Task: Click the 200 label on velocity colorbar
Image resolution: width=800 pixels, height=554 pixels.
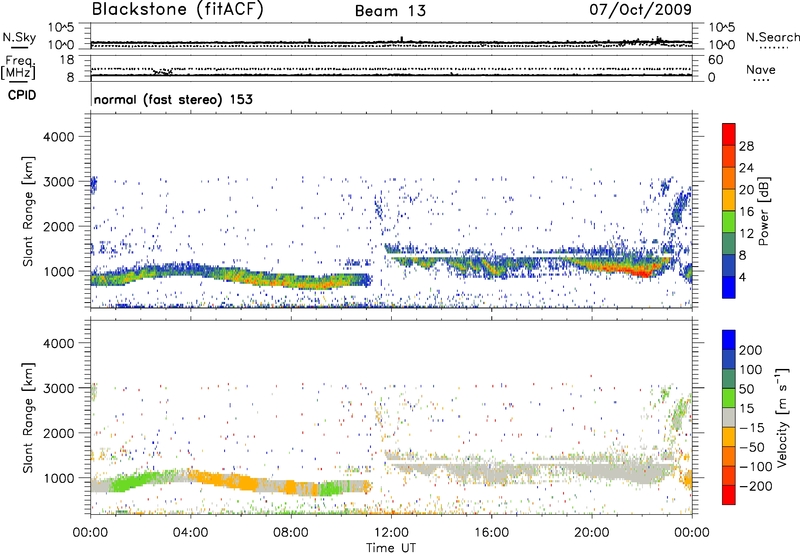Action: coord(751,350)
